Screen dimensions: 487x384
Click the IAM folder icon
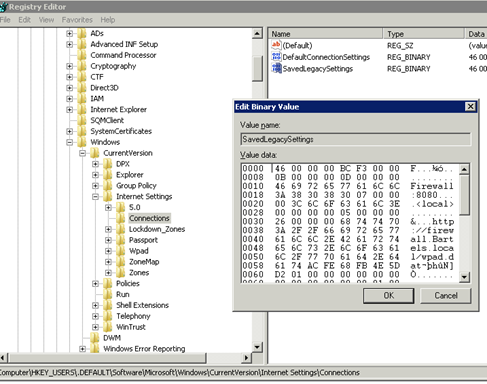(x=82, y=99)
